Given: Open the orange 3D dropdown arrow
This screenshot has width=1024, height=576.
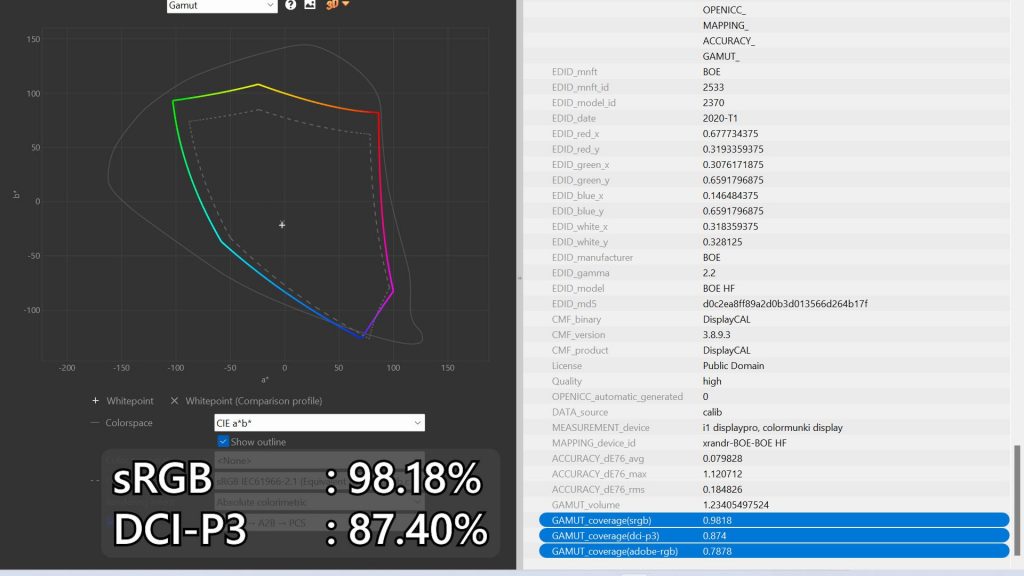Looking at the screenshot, I should 345,4.
